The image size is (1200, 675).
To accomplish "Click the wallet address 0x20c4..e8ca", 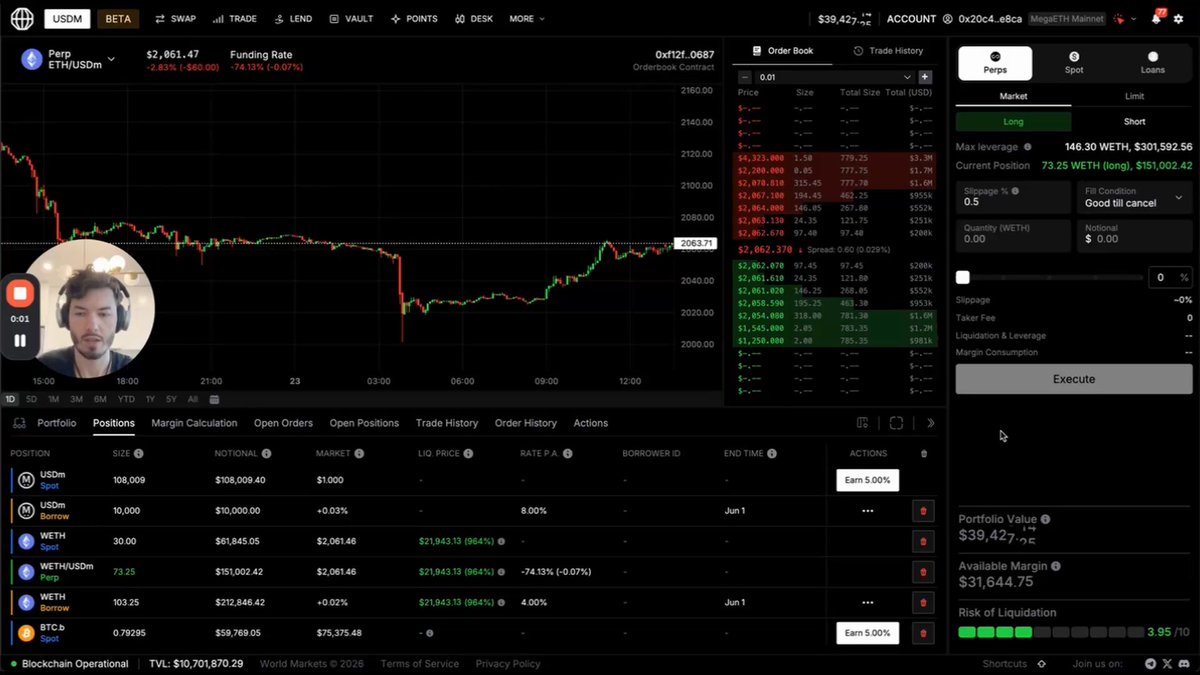I will coord(991,18).
